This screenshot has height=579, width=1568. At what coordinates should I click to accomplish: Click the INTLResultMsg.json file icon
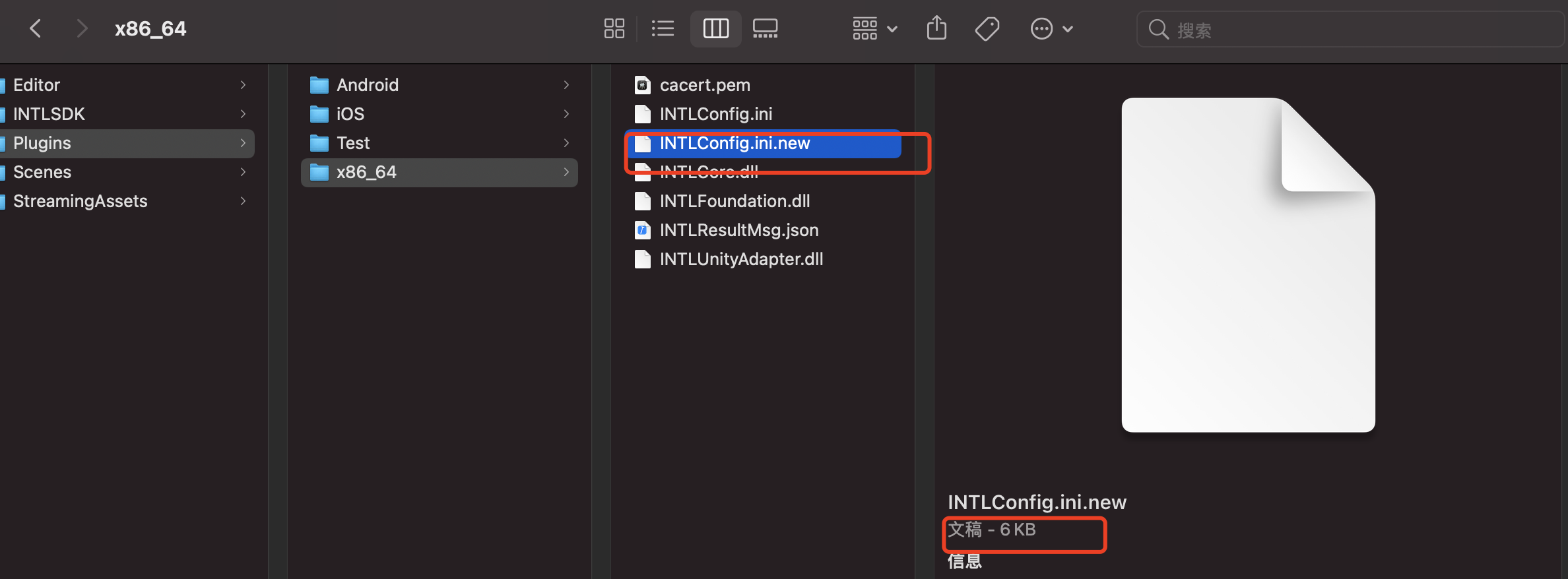pos(642,230)
